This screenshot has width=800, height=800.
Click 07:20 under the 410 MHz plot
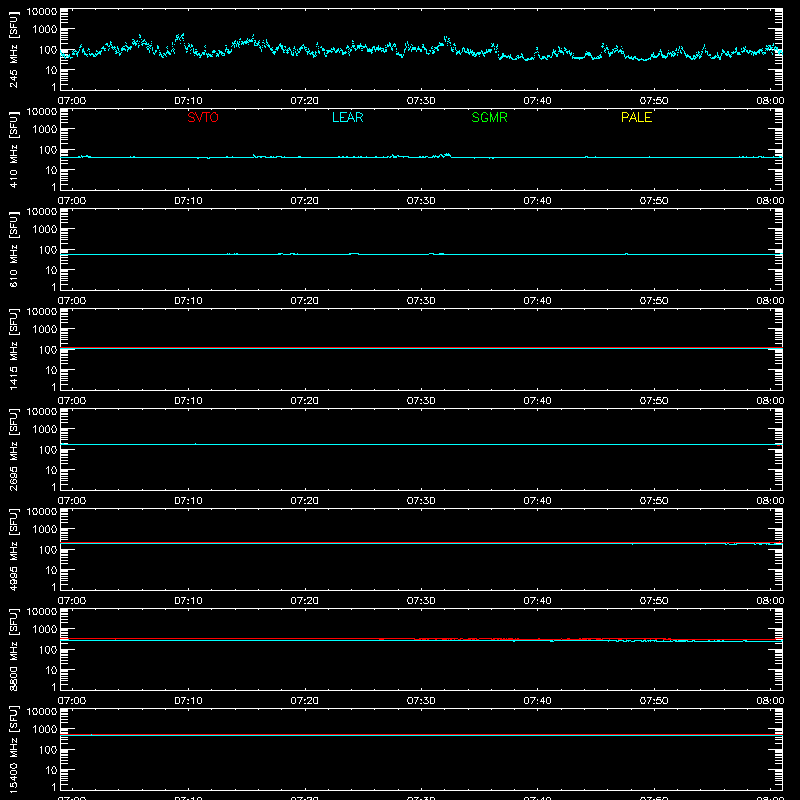305,201
